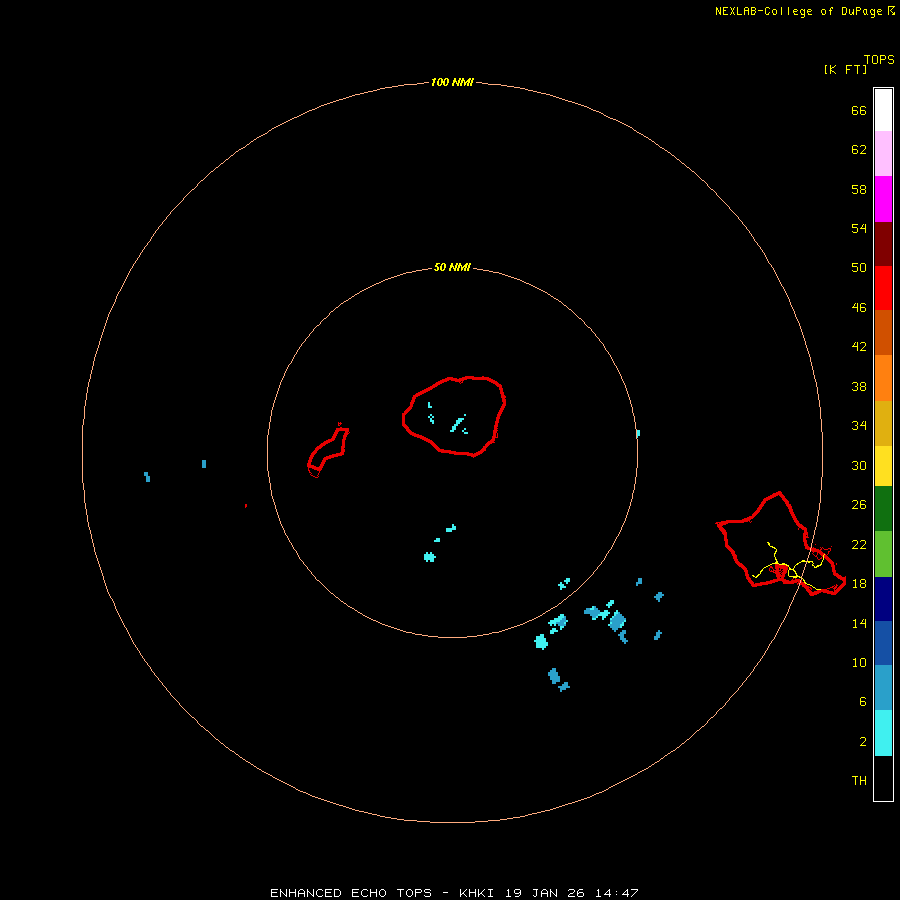Pick the cyan legend swatch

(x=883, y=733)
